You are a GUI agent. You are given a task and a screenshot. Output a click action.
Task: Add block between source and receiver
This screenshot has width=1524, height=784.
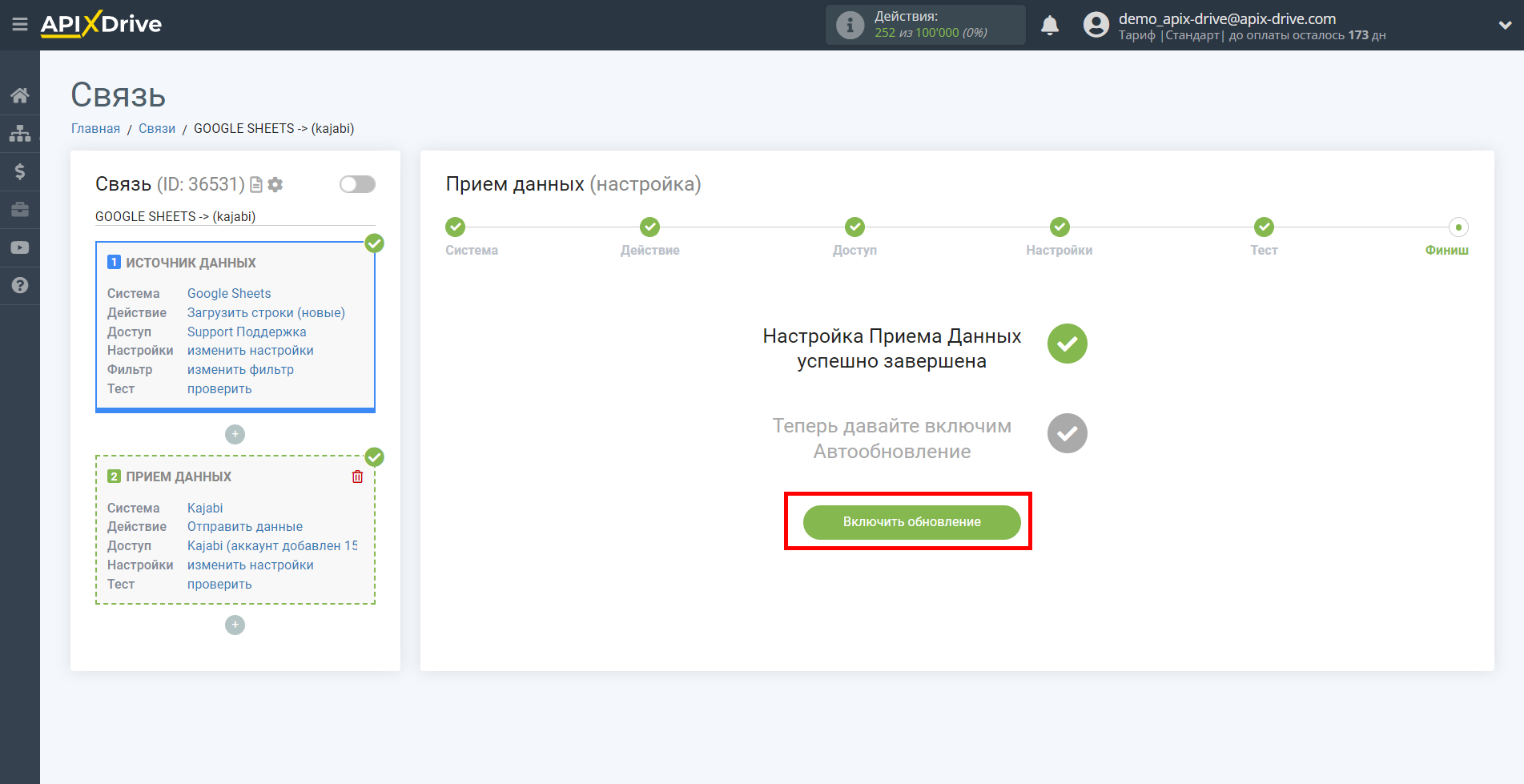coord(235,434)
